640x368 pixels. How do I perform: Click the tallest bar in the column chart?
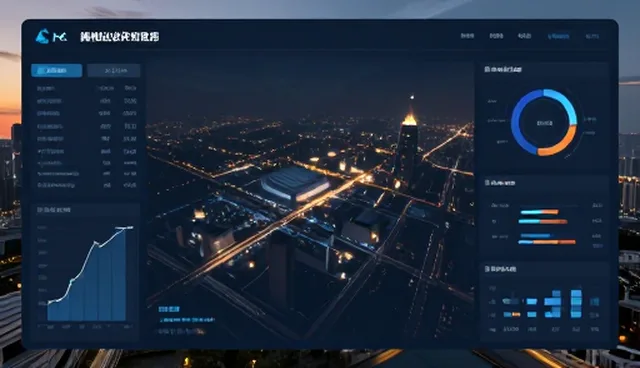point(576,304)
